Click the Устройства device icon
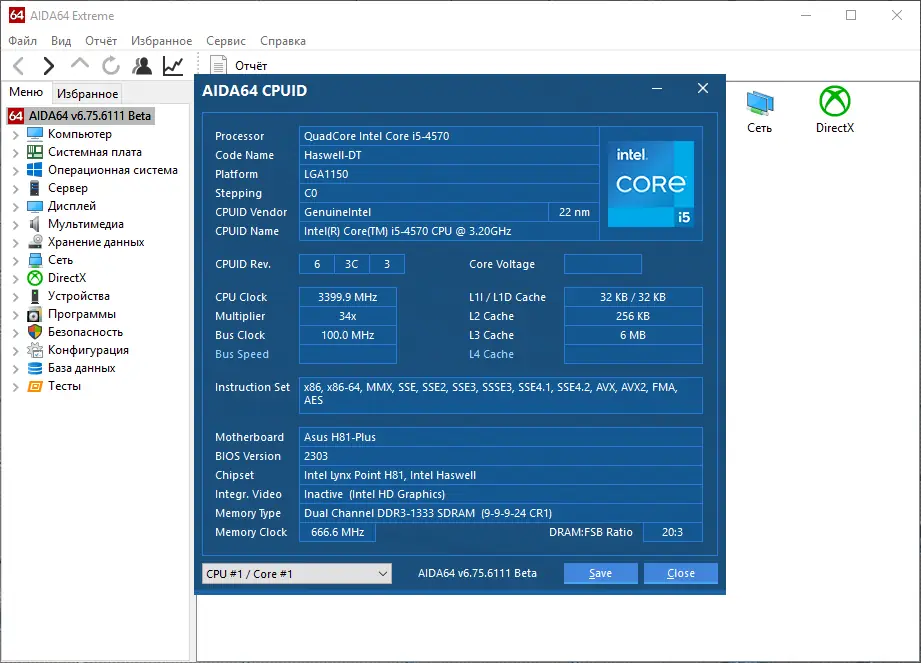The image size is (921, 663). (35, 296)
